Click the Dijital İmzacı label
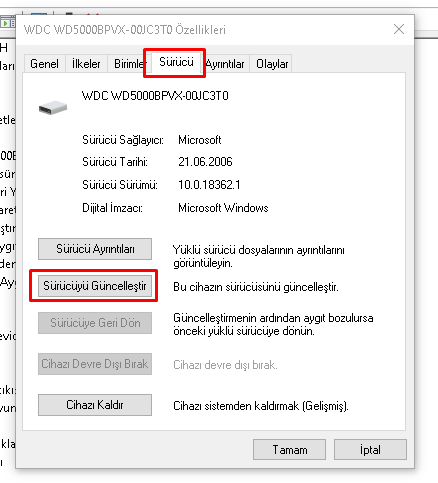438x483 pixels. [x=112, y=208]
